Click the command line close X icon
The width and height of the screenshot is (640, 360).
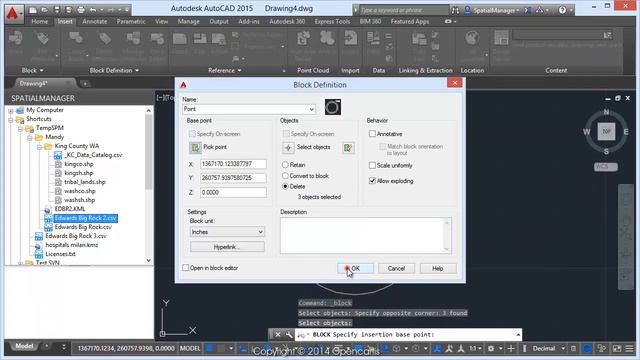click(x=278, y=335)
